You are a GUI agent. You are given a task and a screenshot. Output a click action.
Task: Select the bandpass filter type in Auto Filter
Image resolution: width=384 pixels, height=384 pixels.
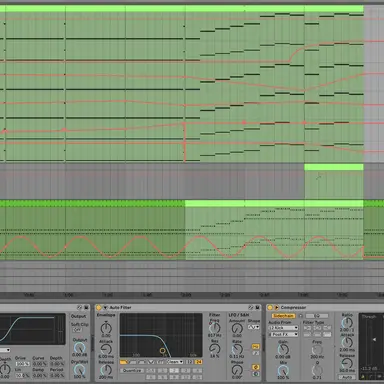tap(142, 362)
